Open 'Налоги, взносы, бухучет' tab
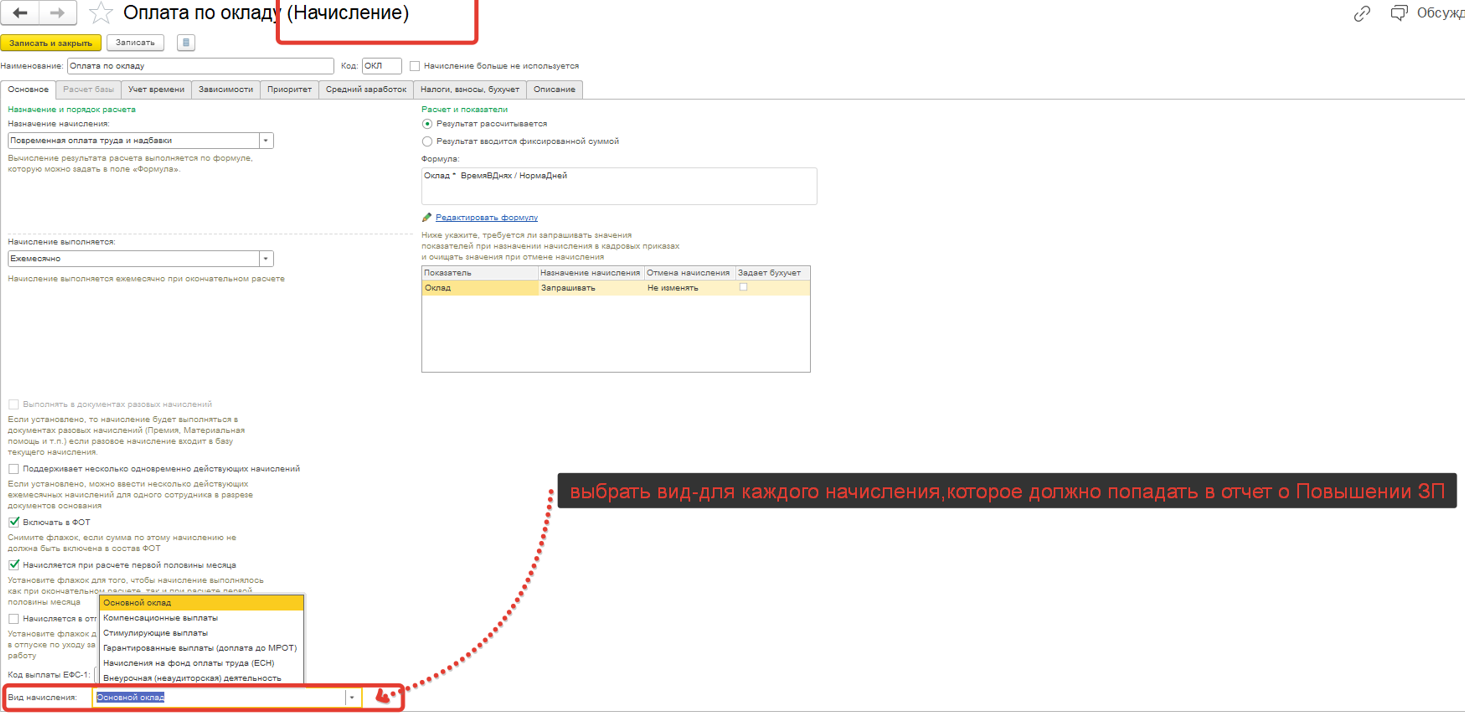The image size is (1465, 718). click(x=469, y=89)
